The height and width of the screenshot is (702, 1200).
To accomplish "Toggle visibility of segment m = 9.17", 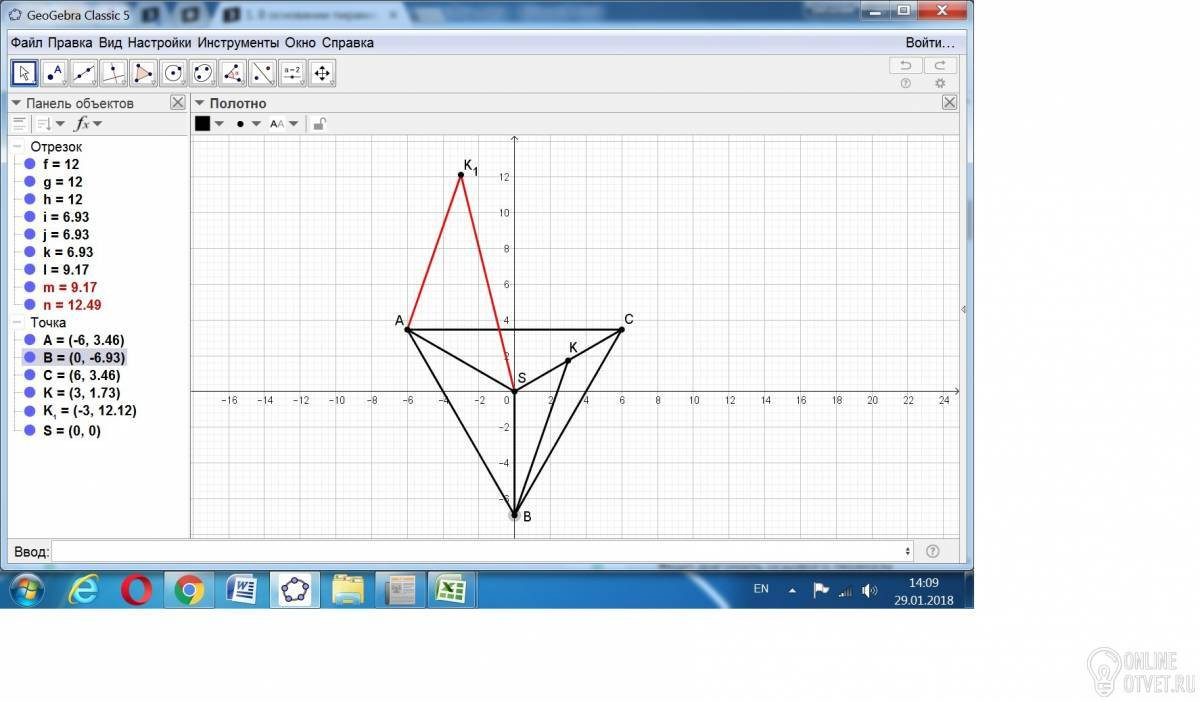I will [30, 287].
